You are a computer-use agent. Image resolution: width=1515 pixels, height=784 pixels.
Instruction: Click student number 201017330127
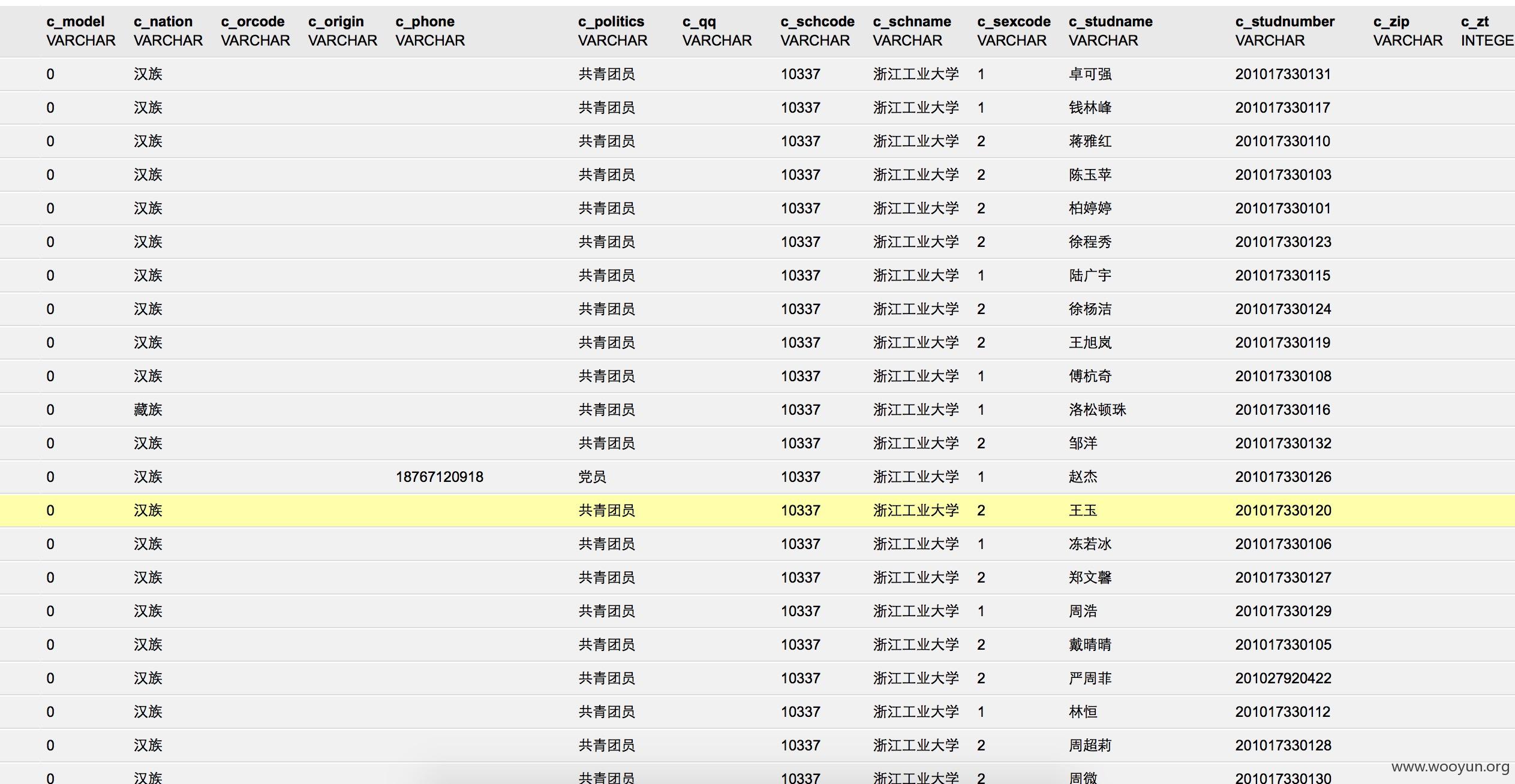[x=1283, y=578]
